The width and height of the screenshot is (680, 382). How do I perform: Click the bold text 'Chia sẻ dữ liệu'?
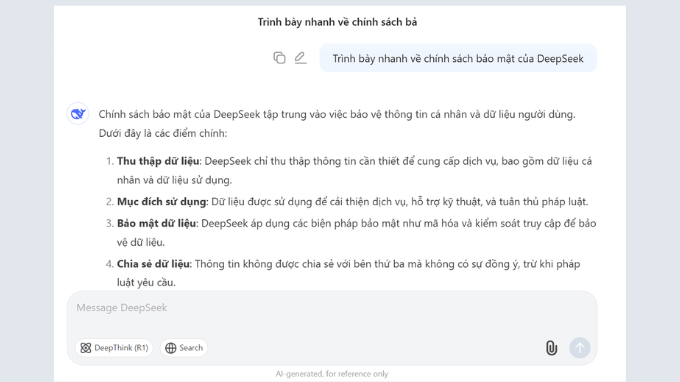153,264
